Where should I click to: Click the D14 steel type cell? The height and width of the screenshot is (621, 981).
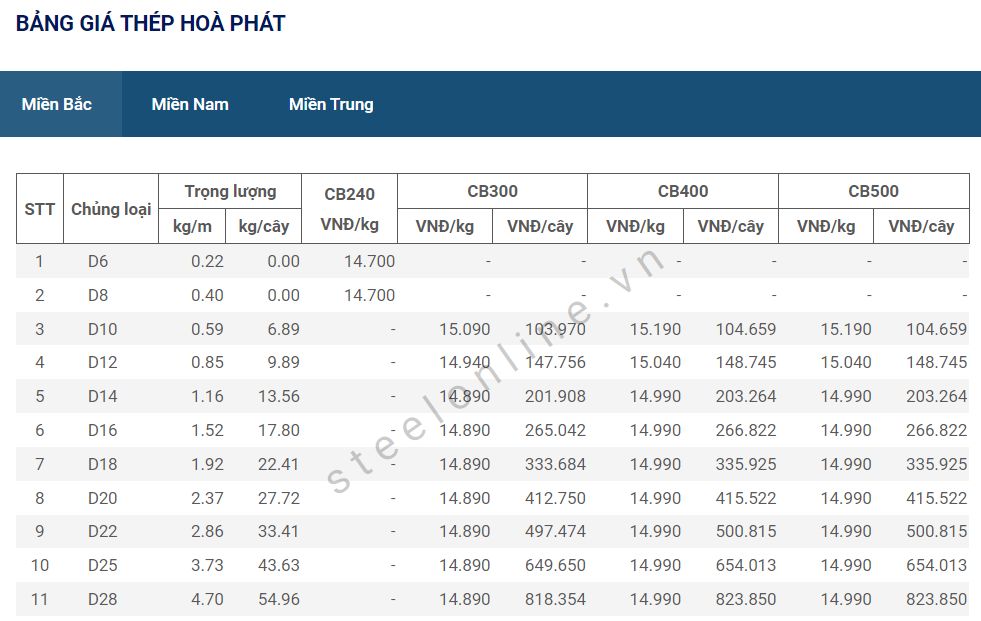click(x=103, y=396)
